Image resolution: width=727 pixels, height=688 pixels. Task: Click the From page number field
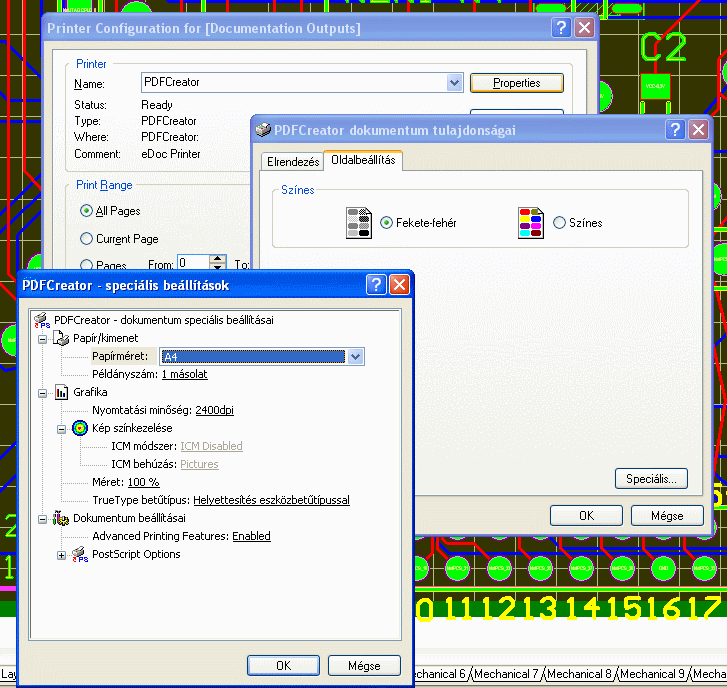click(x=194, y=263)
